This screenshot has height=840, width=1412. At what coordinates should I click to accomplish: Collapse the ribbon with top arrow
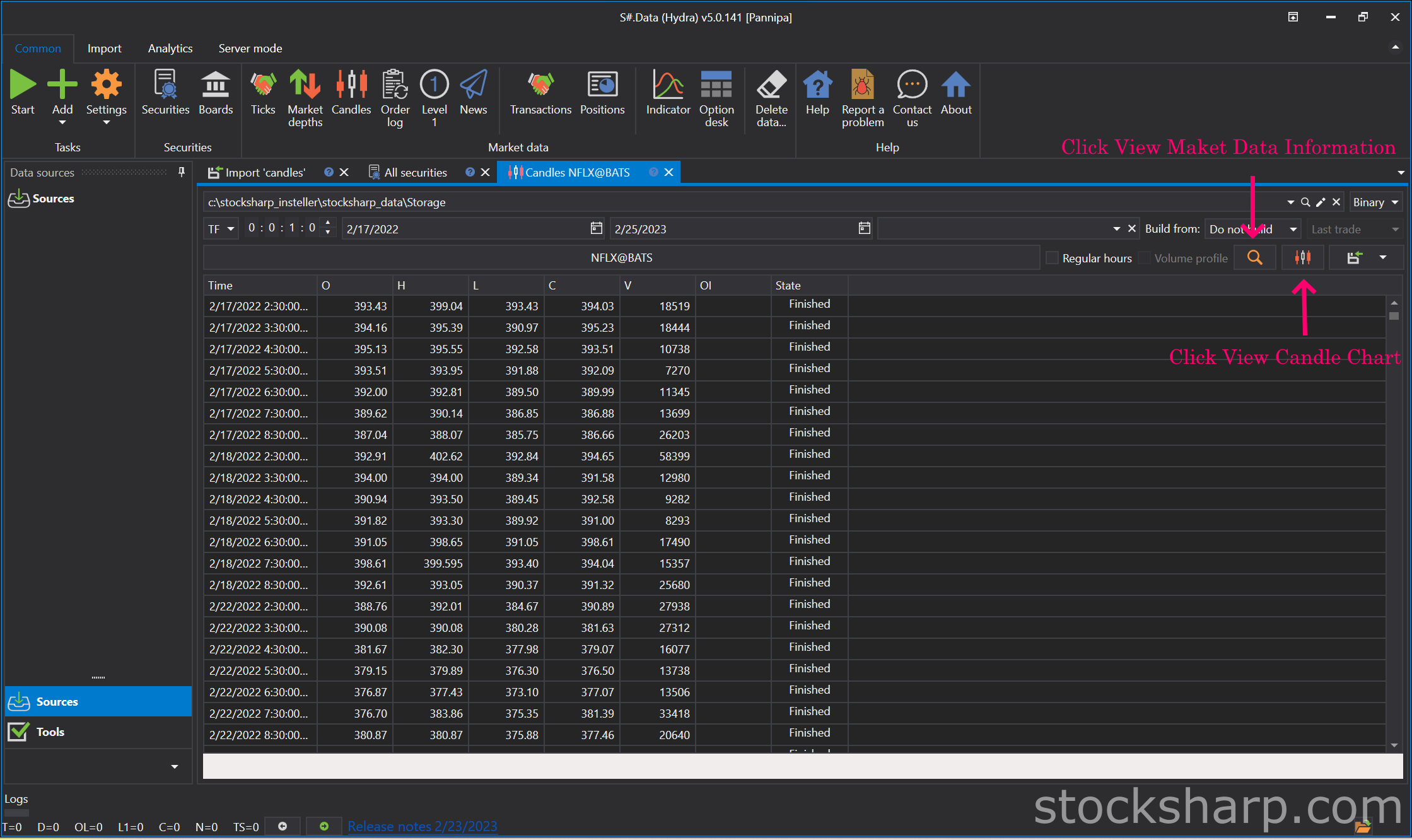click(x=1395, y=47)
